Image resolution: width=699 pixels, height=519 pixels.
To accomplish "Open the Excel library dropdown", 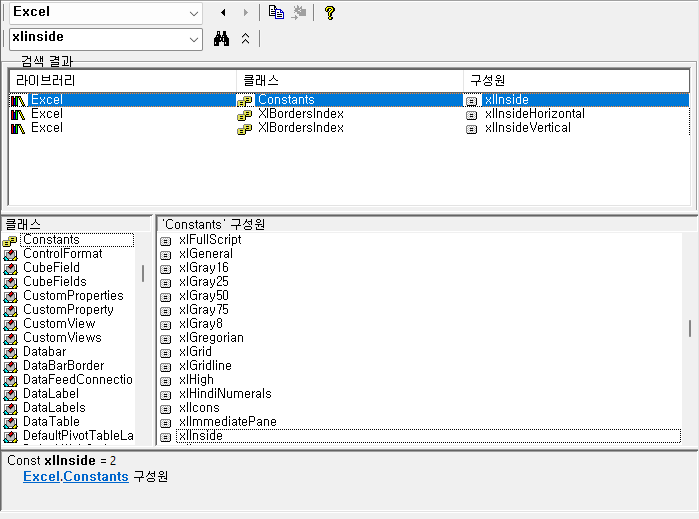I will coord(193,13).
